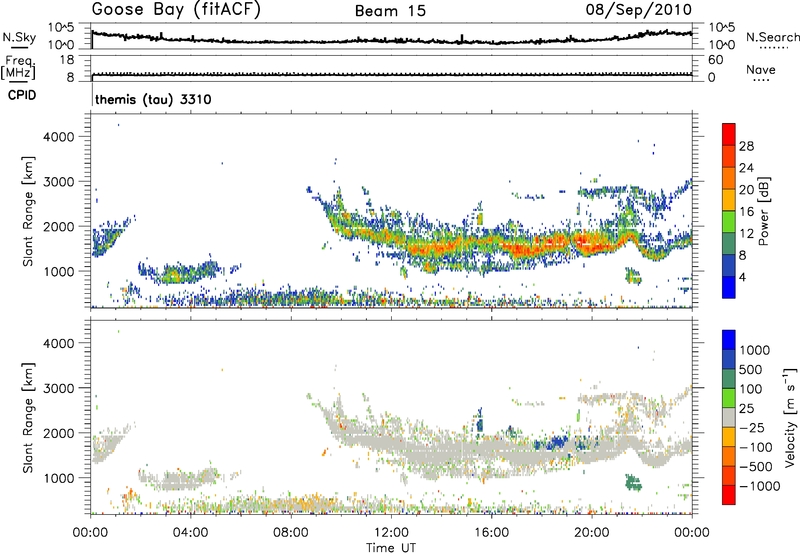Select the '1000' range tick on the velocity panel
Viewport: 800px width, 554px height.
[58, 478]
